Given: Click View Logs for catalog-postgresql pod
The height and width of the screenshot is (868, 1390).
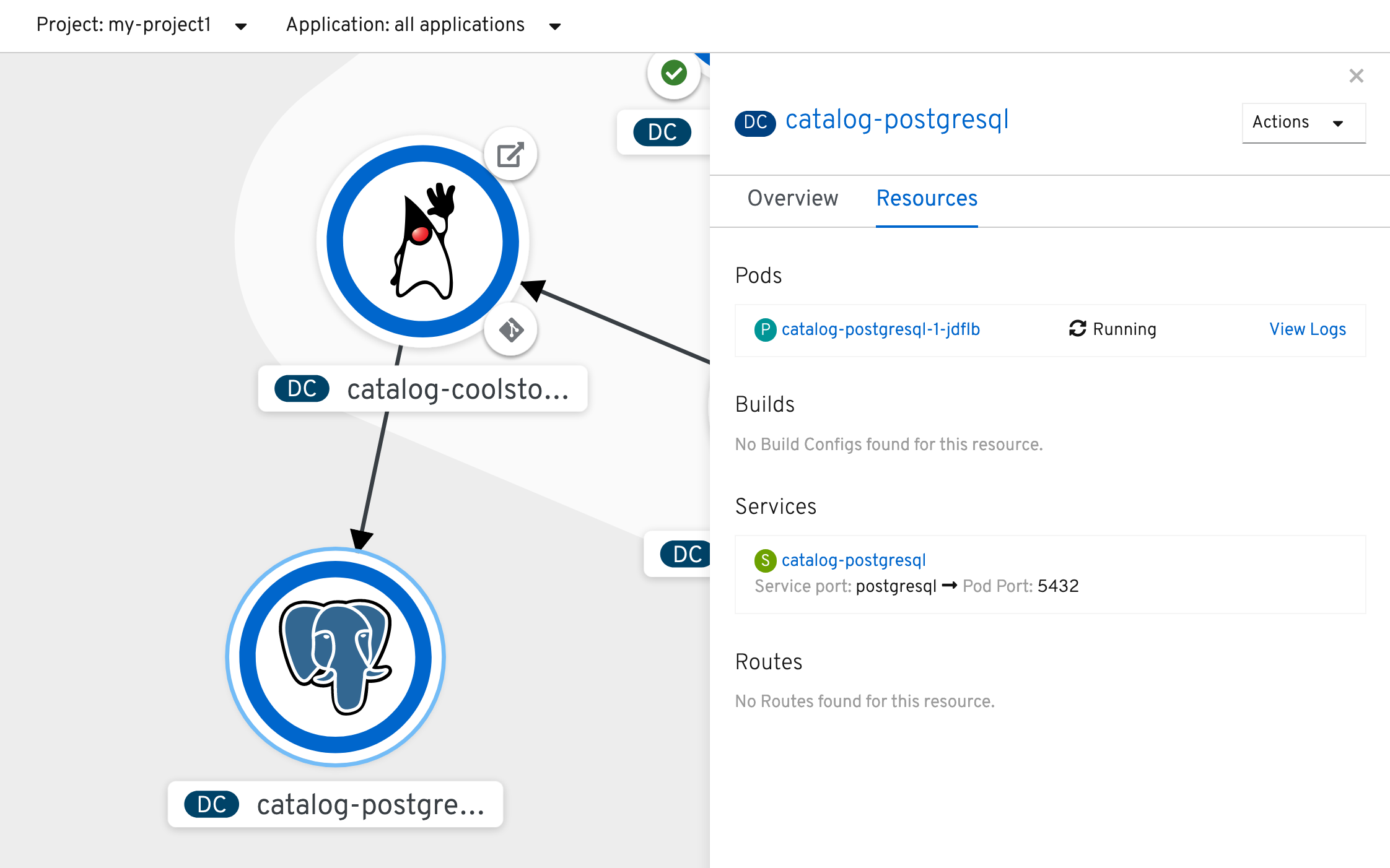Looking at the screenshot, I should (x=1308, y=330).
